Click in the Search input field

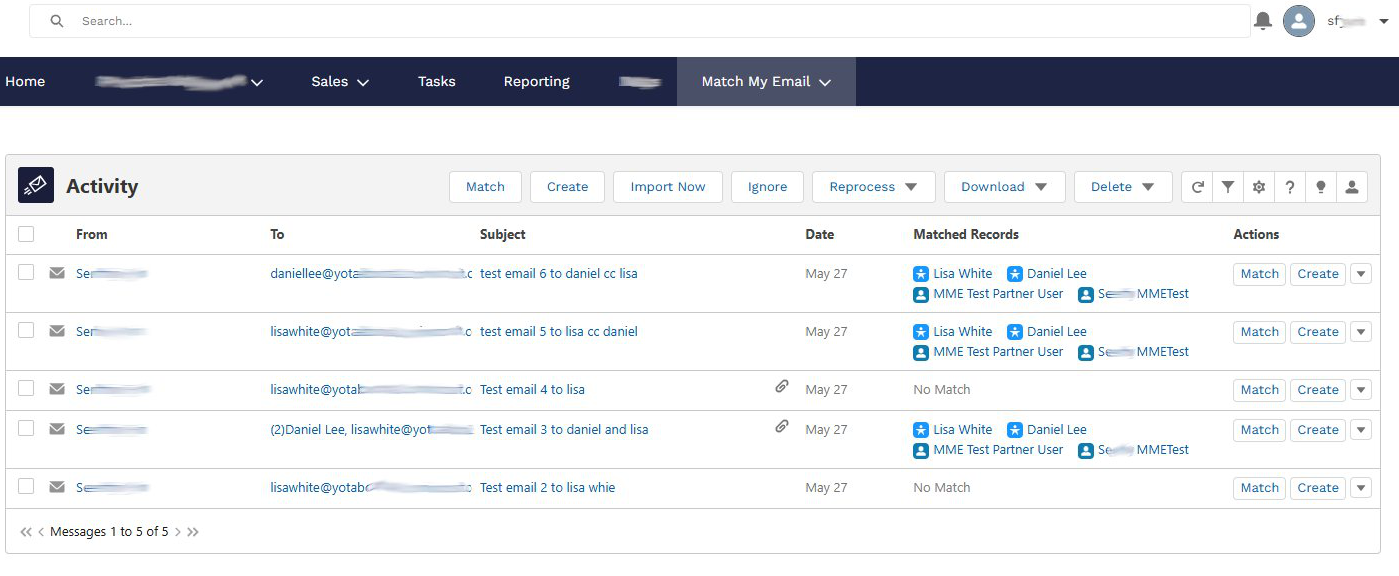coord(640,21)
